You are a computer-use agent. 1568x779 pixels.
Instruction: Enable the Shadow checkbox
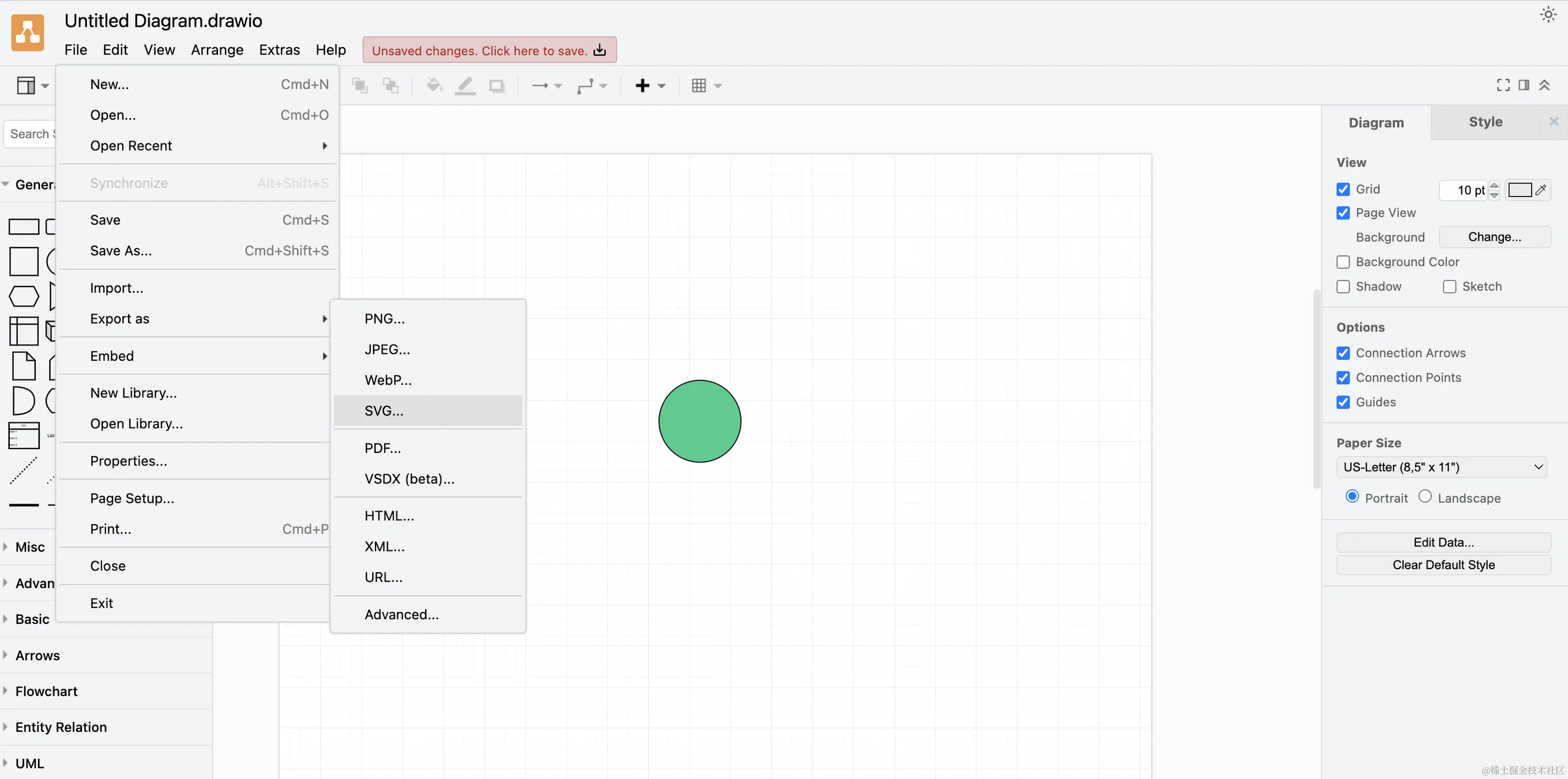click(1343, 286)
